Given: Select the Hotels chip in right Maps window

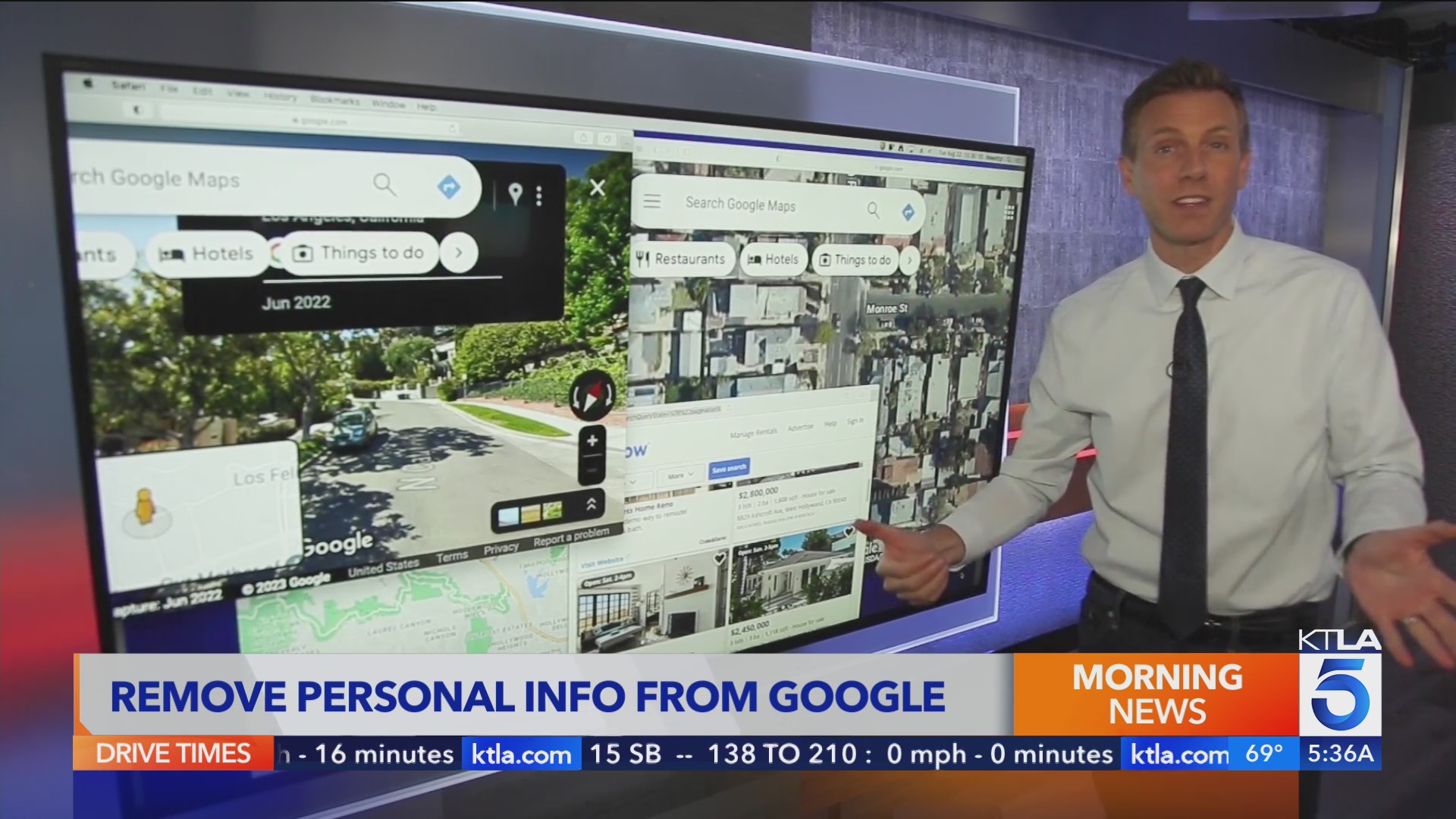Looking at the screenshot, I should click(x=773, y=259).
